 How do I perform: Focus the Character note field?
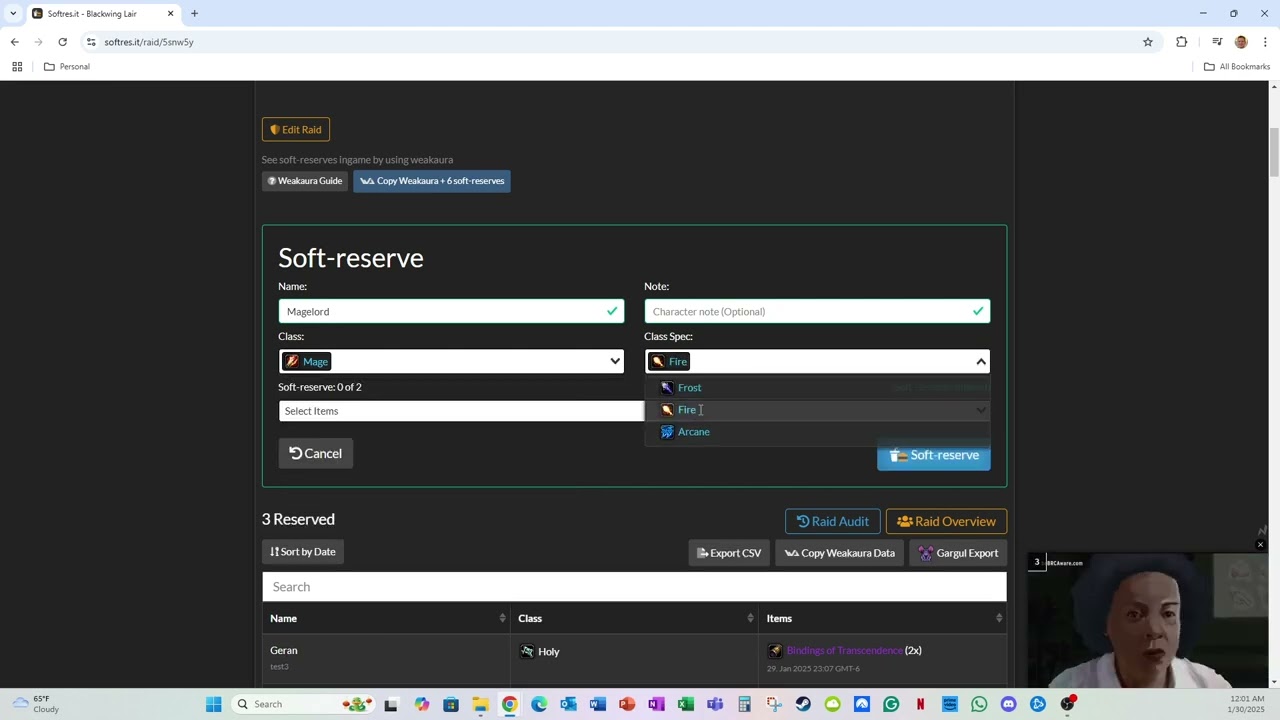click(x=817, y=311)
